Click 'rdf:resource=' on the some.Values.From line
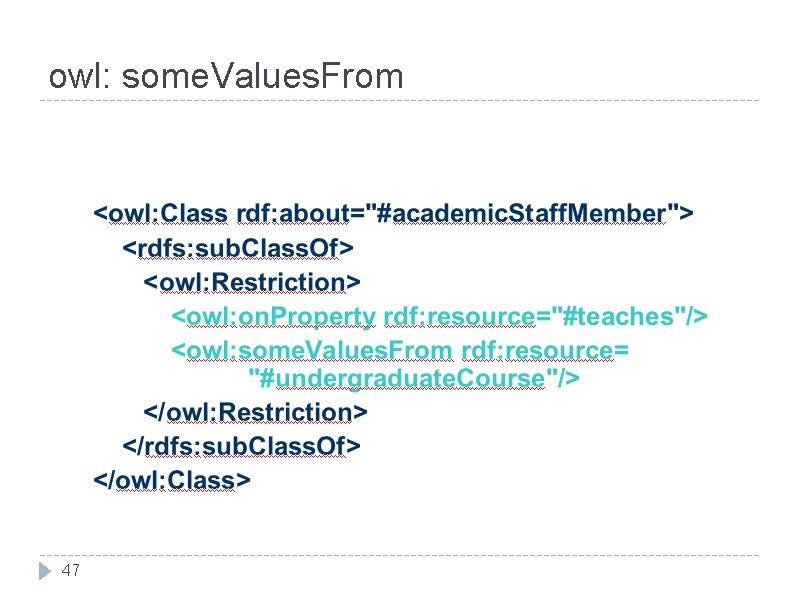The image size is (800, 600). [x=544, y=350]
